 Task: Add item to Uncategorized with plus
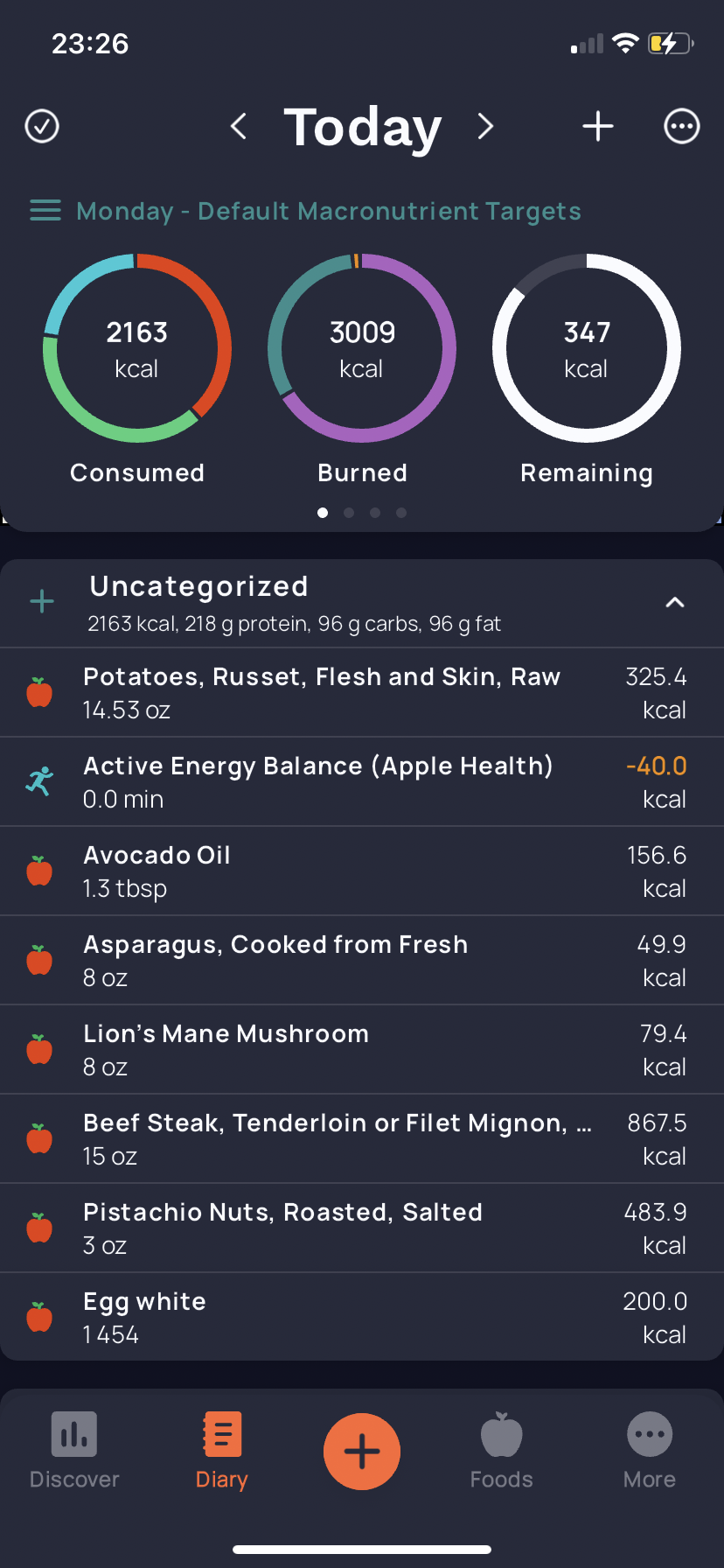pos(42,601)
